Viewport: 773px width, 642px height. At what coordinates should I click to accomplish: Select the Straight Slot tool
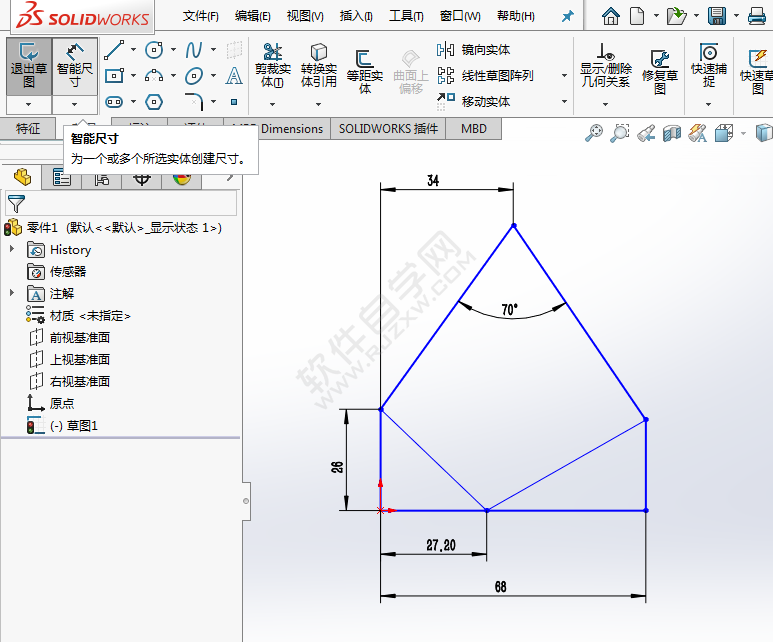pos(114,102)
